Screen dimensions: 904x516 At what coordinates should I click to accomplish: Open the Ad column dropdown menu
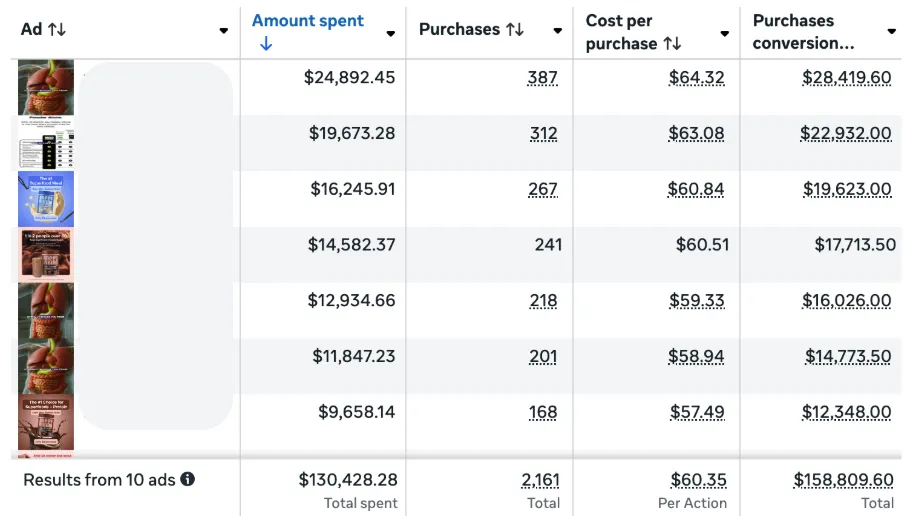(223, 31)
